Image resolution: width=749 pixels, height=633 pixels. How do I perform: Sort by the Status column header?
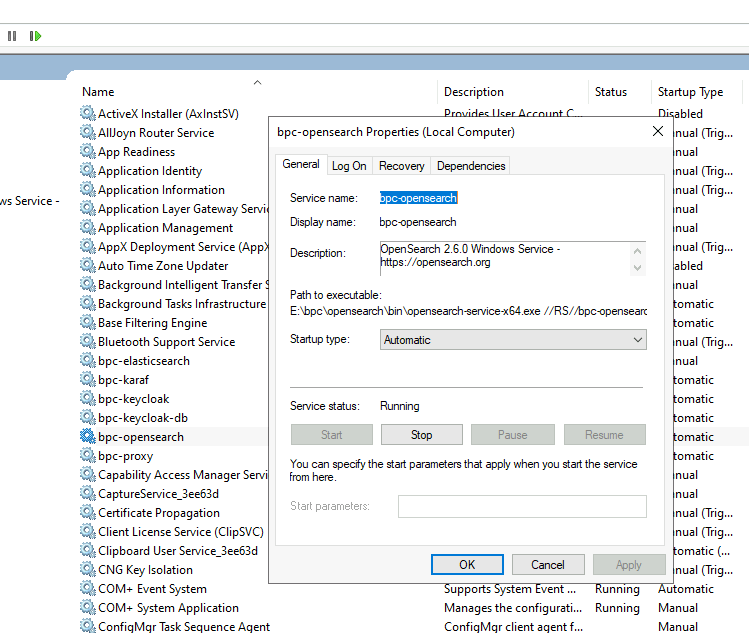[x=620, y=91]
